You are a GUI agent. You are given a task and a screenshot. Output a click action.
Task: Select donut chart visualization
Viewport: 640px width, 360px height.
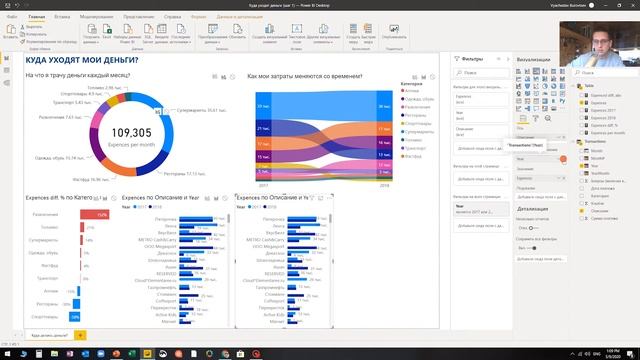554,86
